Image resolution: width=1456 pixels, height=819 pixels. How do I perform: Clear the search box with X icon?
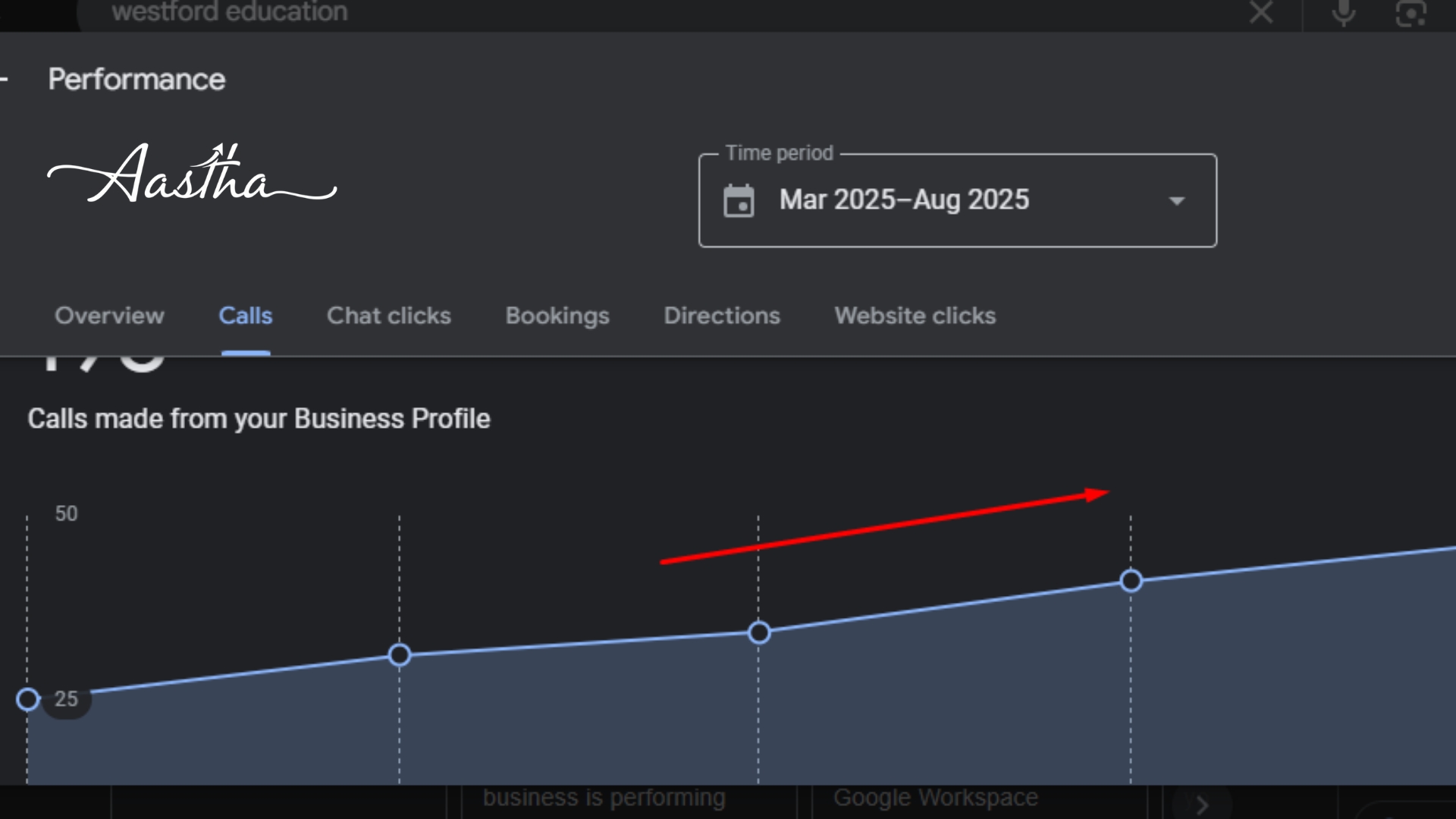coord(1261,12)
